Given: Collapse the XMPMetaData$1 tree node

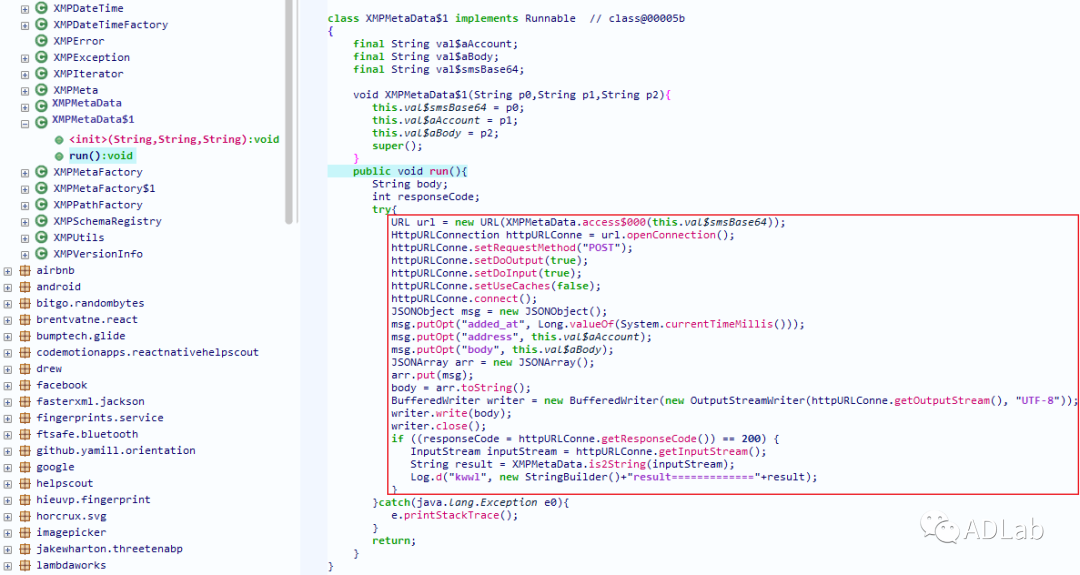Looking at the screenshot, I should pos(25,123).
